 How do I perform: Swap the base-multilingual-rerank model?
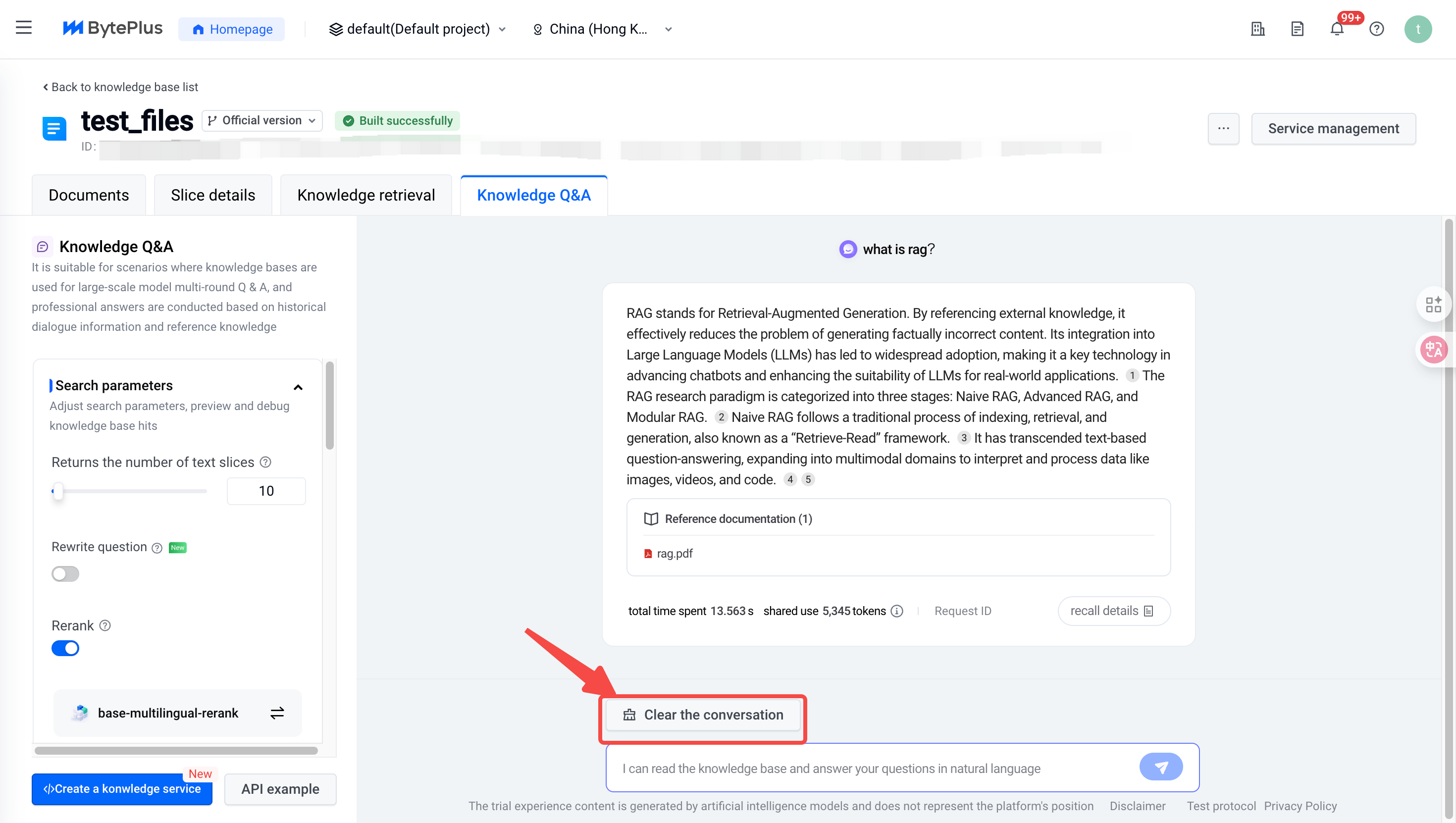pos(277,713)
